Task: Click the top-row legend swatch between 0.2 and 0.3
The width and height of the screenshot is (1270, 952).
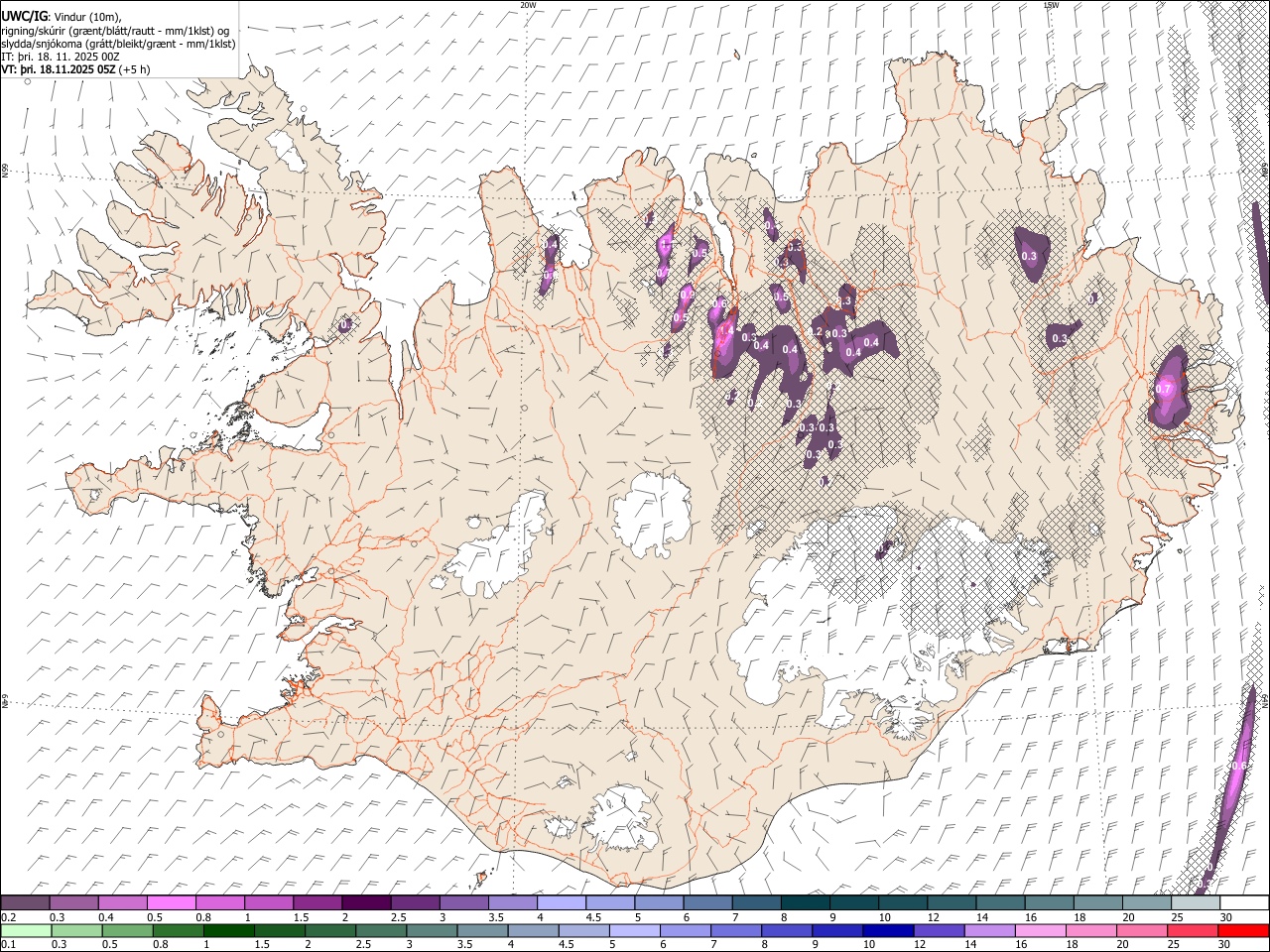Action: [25, 902]
